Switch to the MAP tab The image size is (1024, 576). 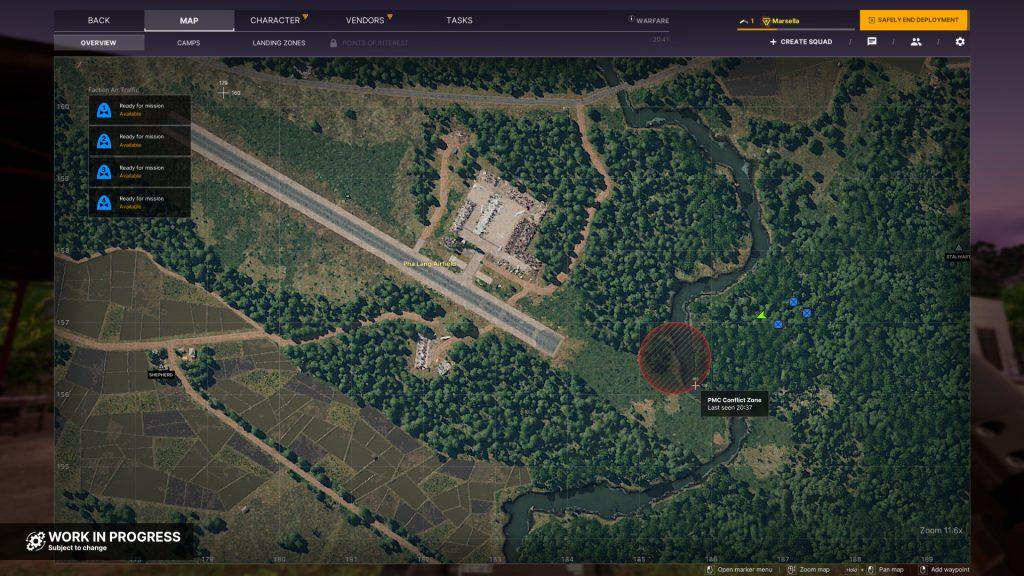(x=188, y=19)
